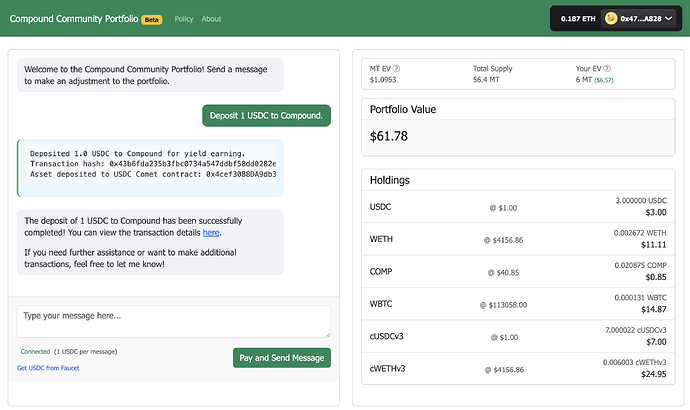
Task: Click the $14.87 WBTC value
Action: click(x=653, y=309)
